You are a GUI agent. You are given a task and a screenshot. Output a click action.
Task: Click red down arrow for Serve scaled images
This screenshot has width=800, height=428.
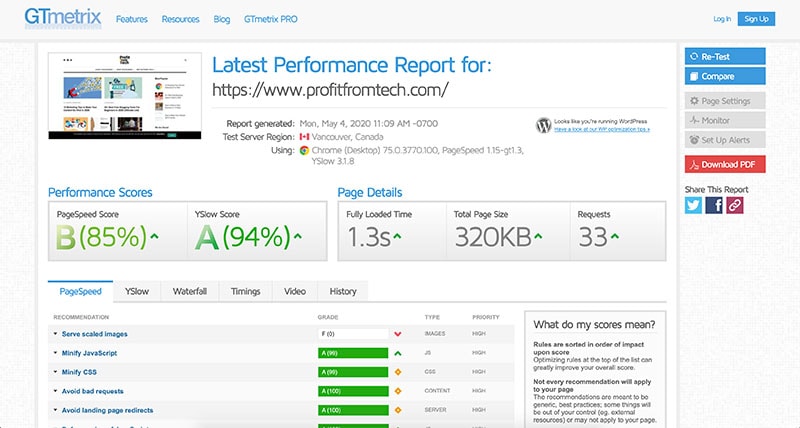[397, 334]
